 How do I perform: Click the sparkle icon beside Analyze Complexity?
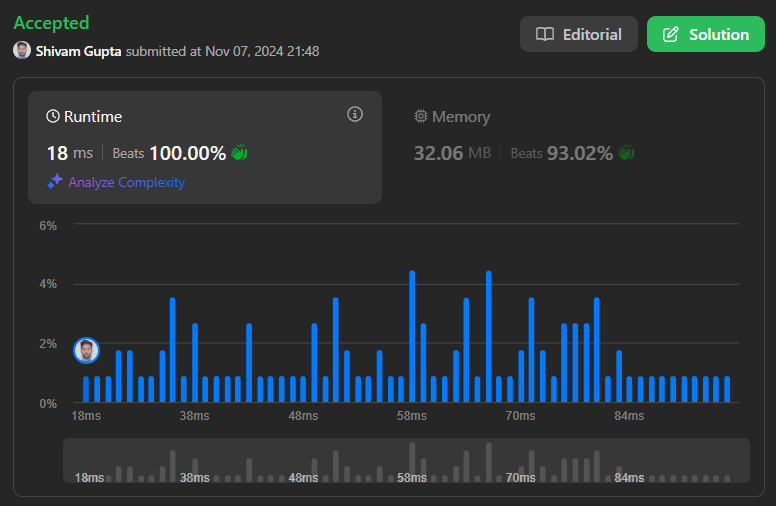click(x=55, y=182)
